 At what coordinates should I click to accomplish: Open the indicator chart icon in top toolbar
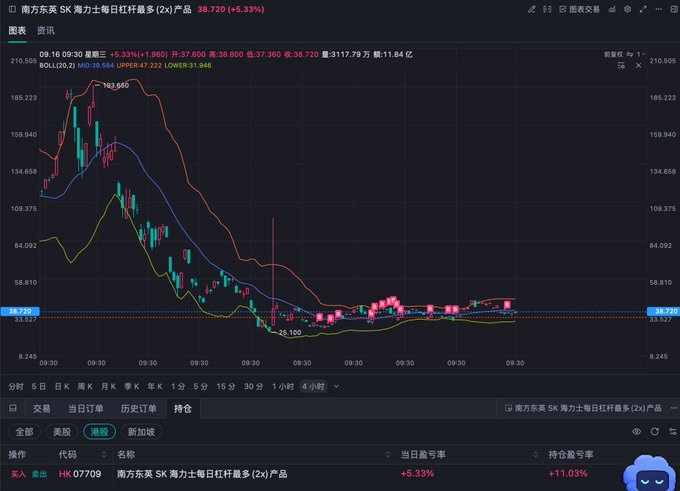(x=612, y=9)
